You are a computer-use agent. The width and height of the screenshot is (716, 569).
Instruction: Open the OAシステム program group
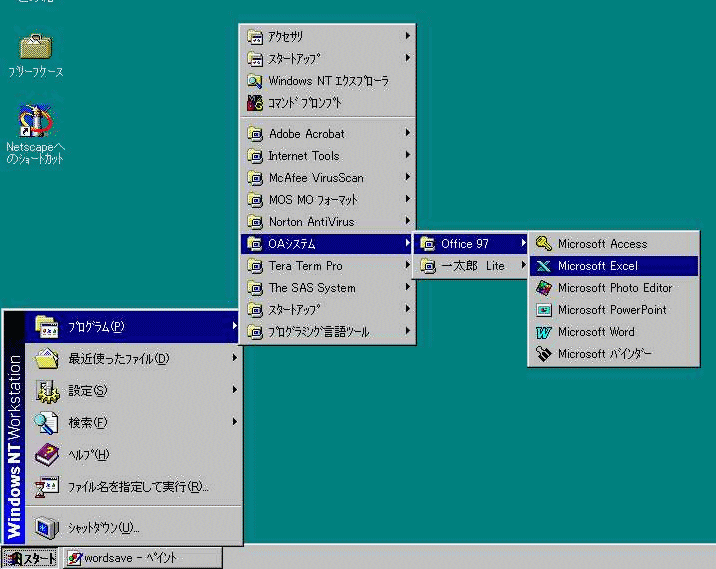click(x=327, y=244)
